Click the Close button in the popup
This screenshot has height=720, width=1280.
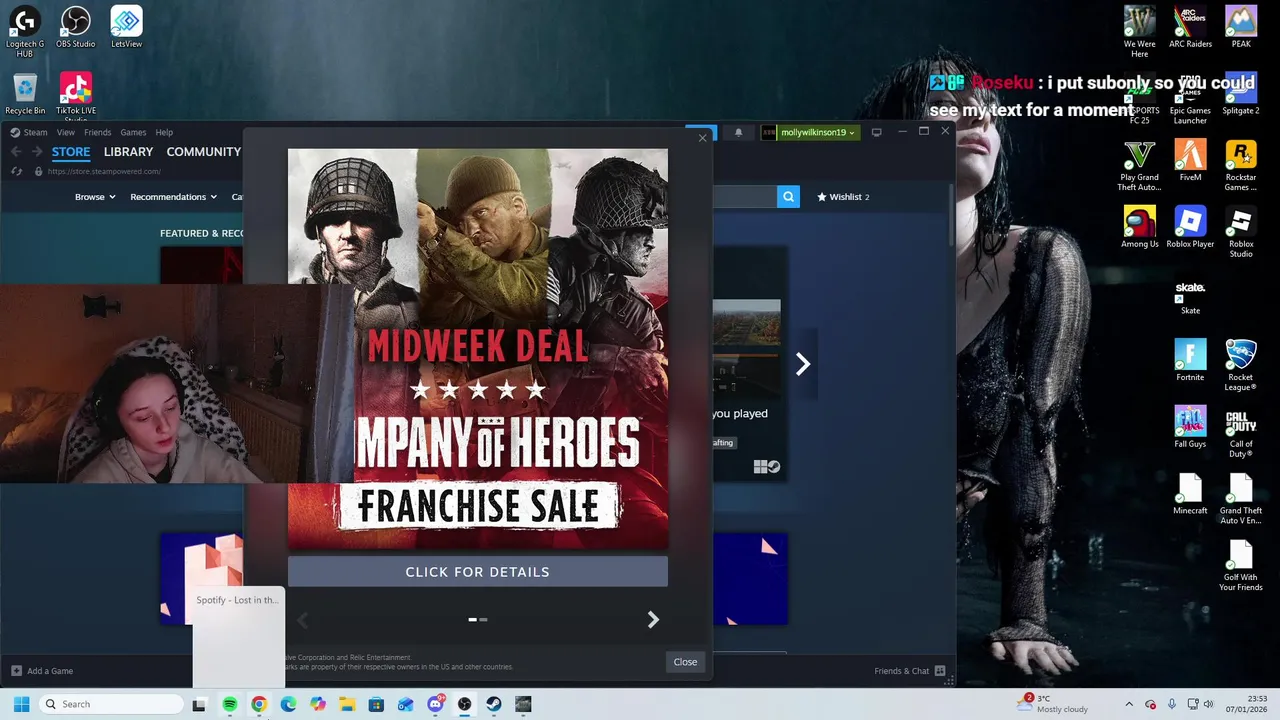tap(685, 662)
